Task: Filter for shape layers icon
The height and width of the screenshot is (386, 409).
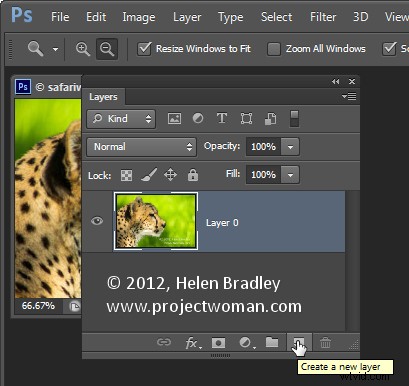Action: click(x=246, y=119)
